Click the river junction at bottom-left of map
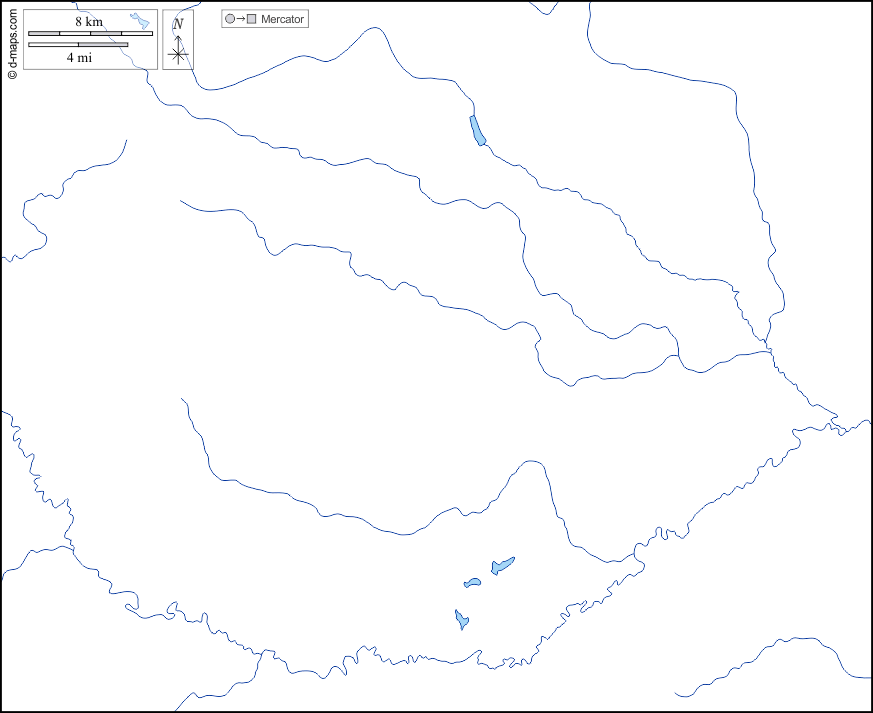The image size is (873, 713). point(72,549)
